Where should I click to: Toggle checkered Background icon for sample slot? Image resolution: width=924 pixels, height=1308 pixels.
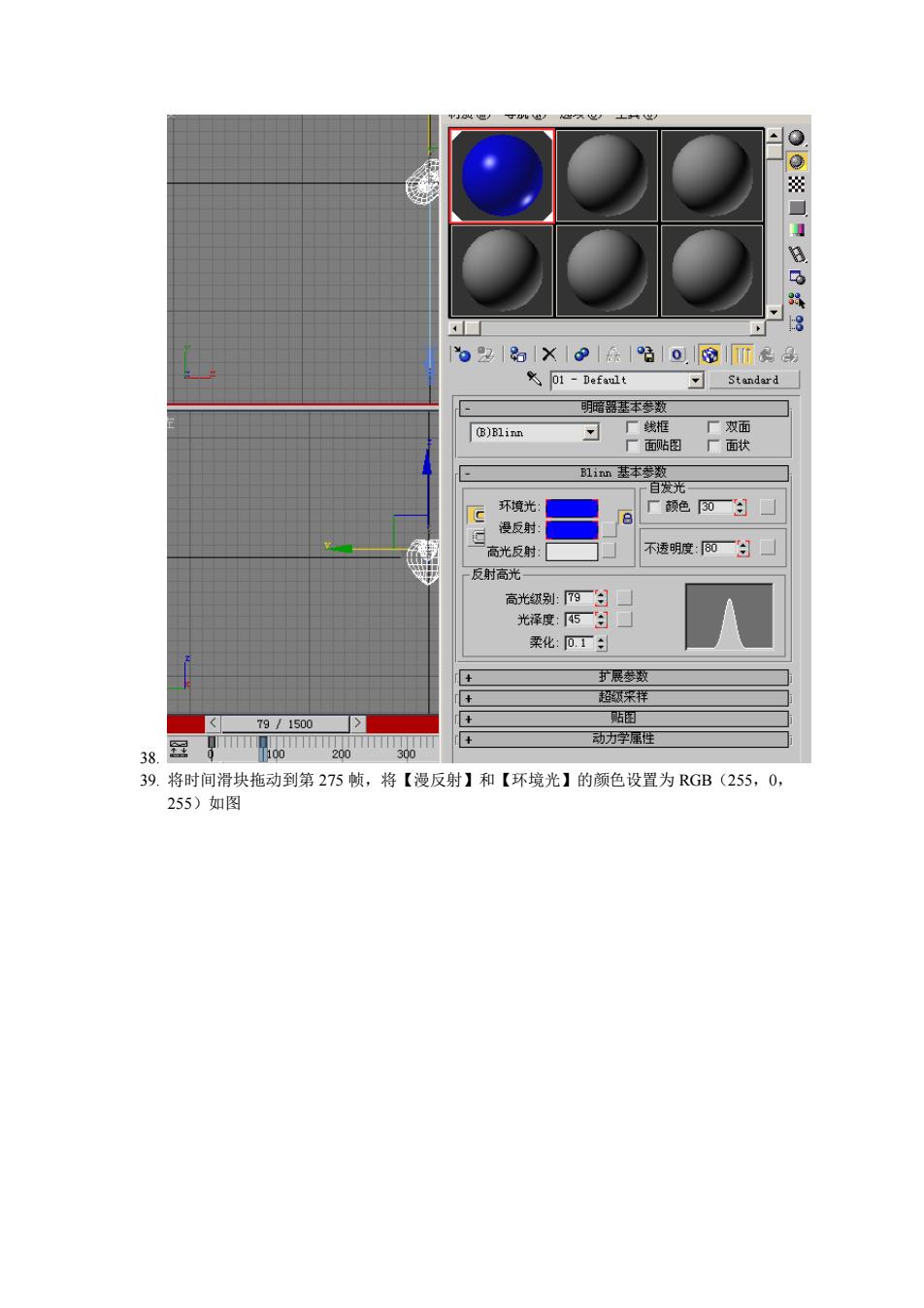click(x=797, y=184)
